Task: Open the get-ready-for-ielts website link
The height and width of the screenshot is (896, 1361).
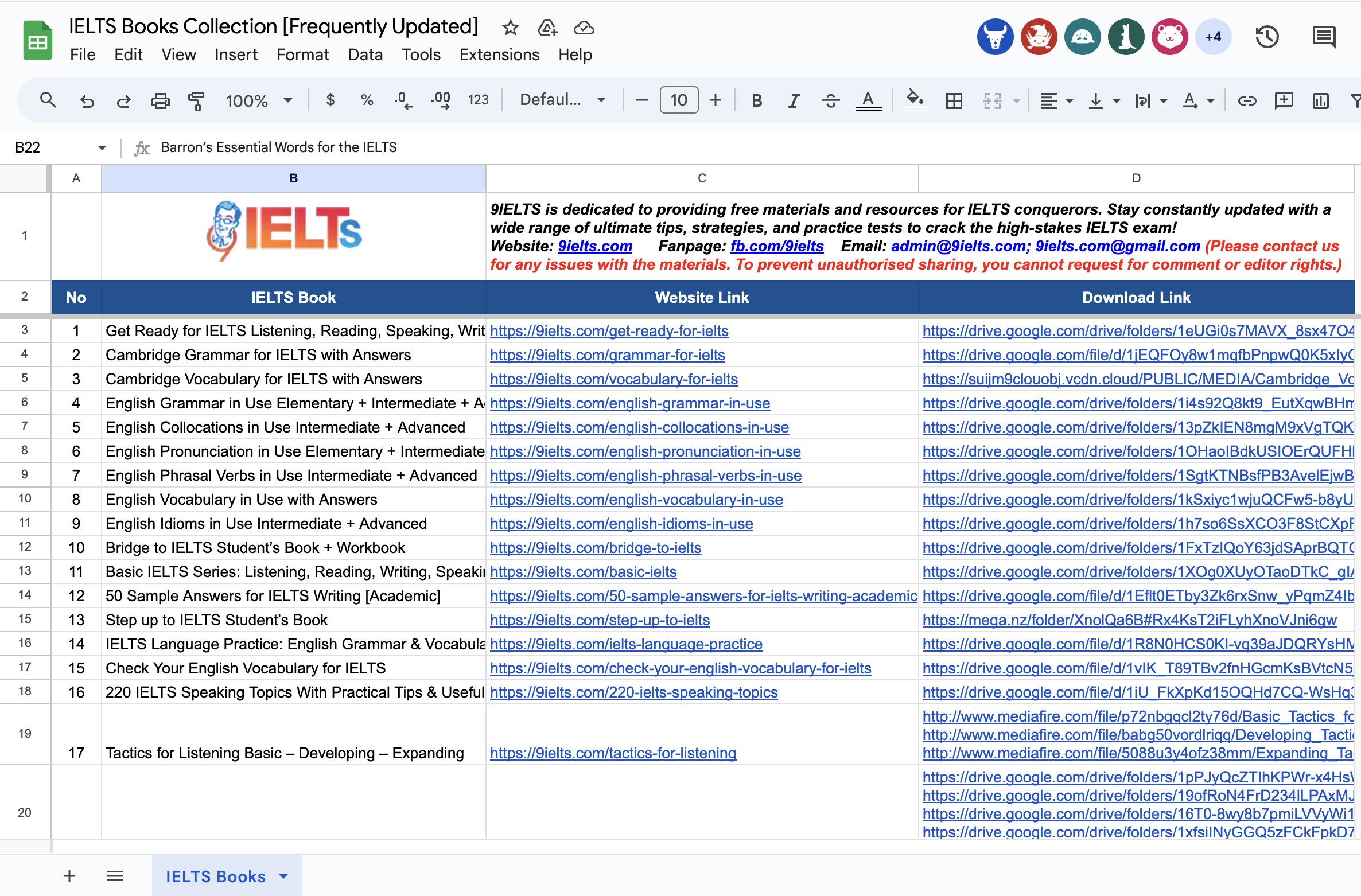Action: pos(609,331)
